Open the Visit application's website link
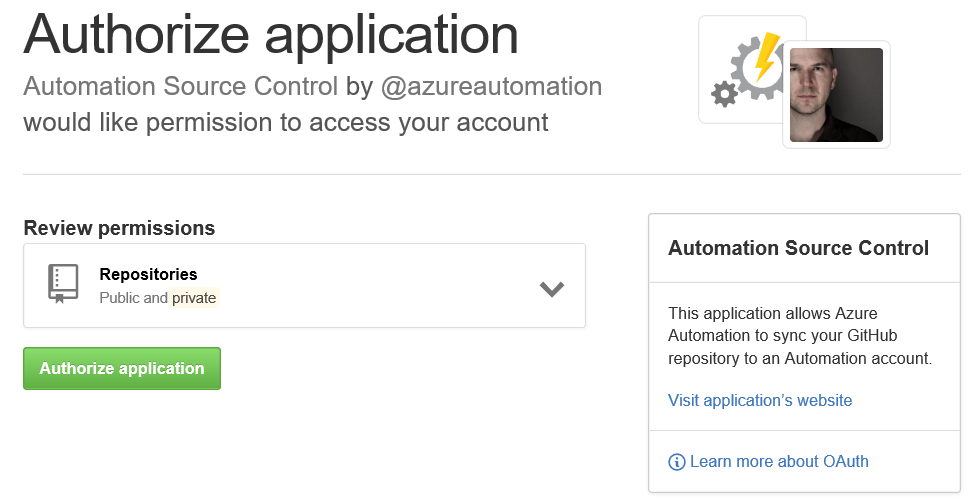This screenshot has width=973, height=503. (760, 400)
